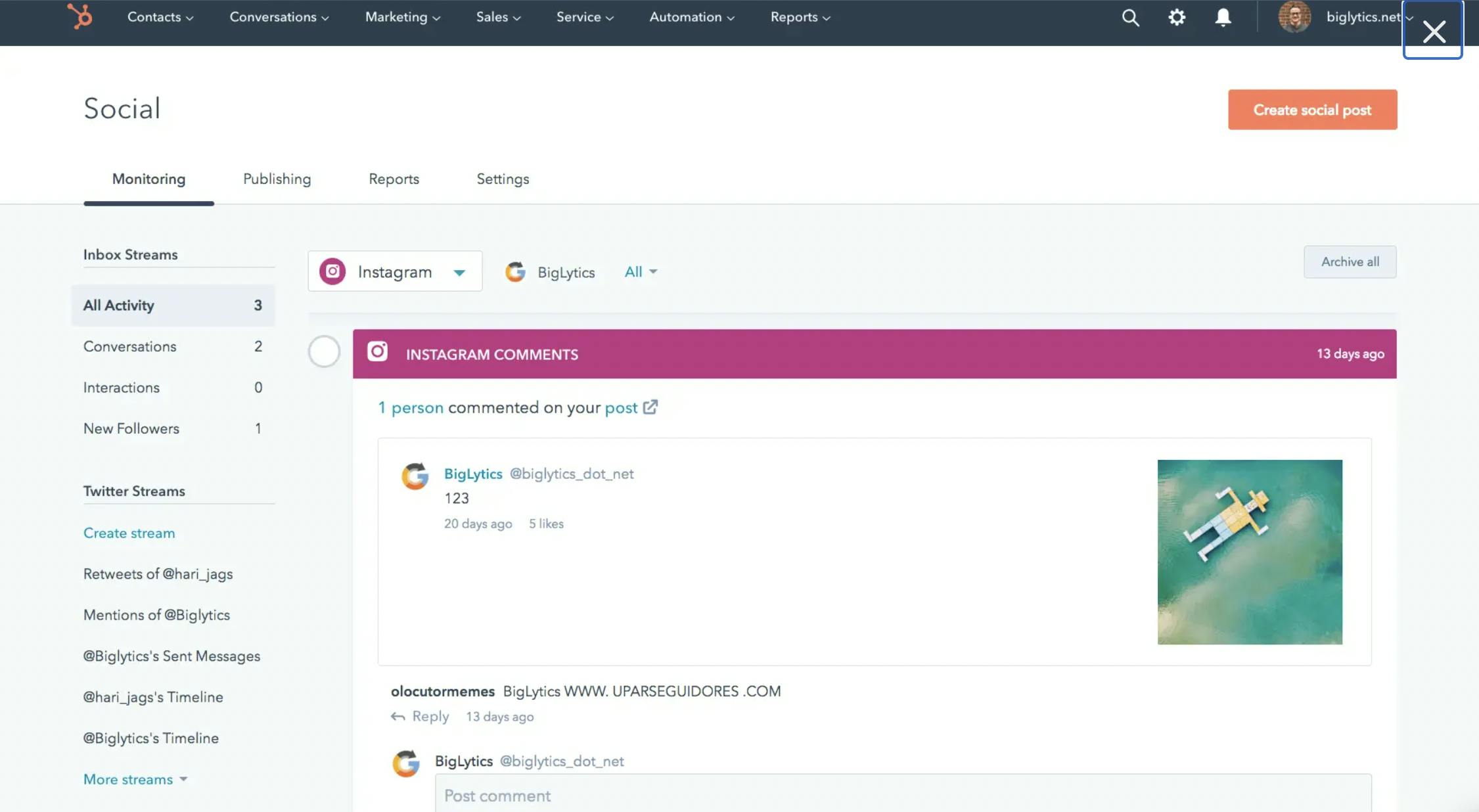Open the All filter dropdown

point(640,271)
